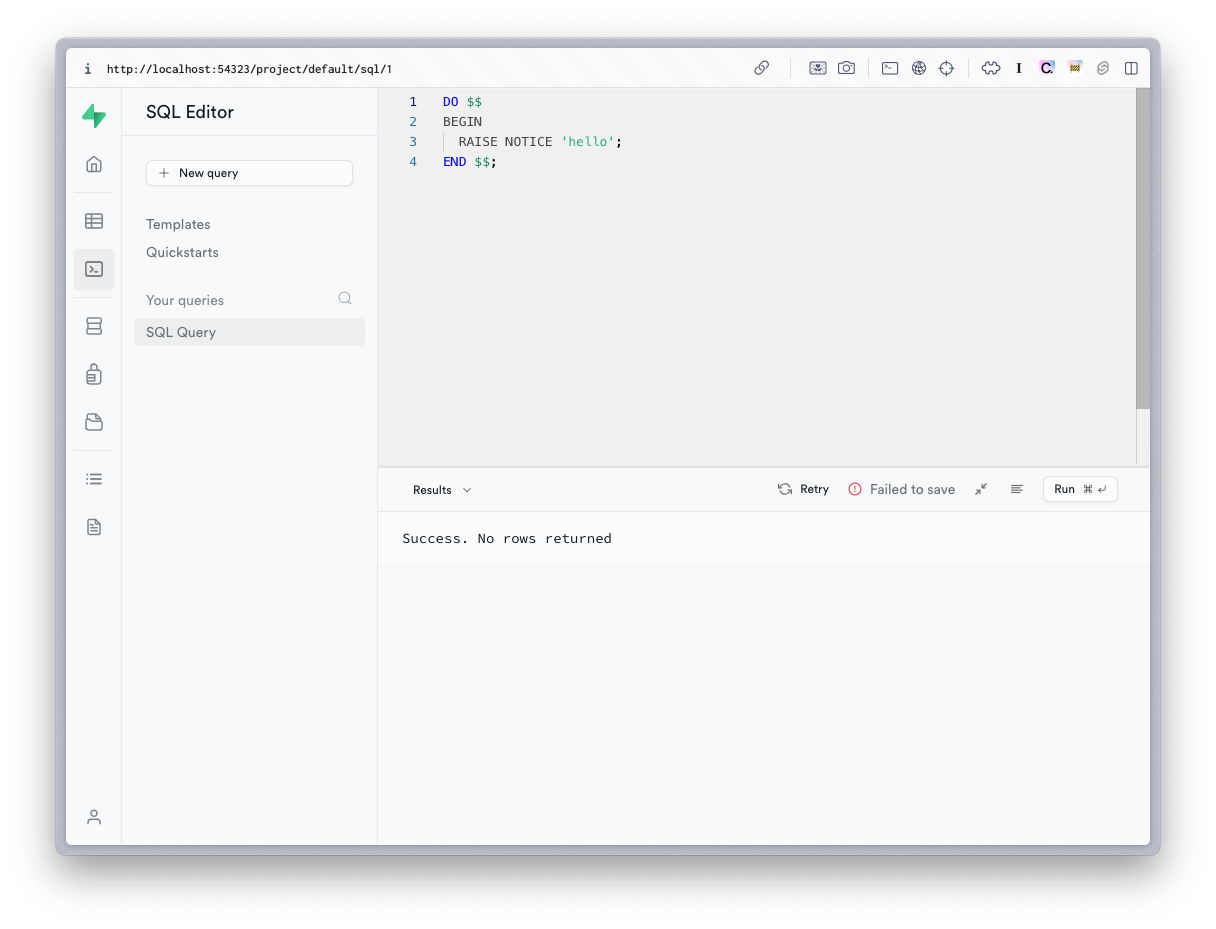
Task: Click the Supabase logo in the sidebar
Action: pos(94,116)
